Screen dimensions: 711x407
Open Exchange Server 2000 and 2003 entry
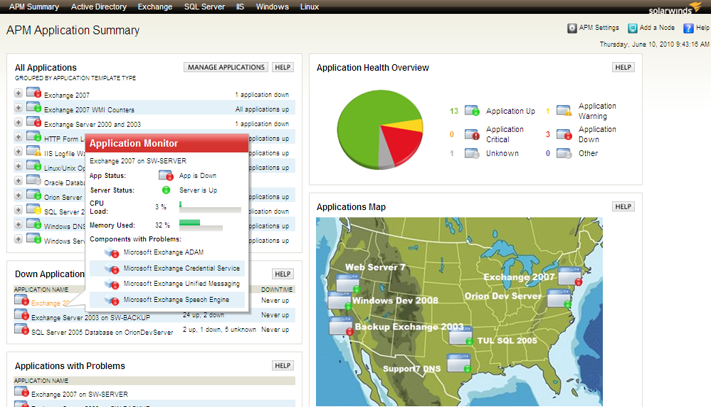tap(93, 124)
